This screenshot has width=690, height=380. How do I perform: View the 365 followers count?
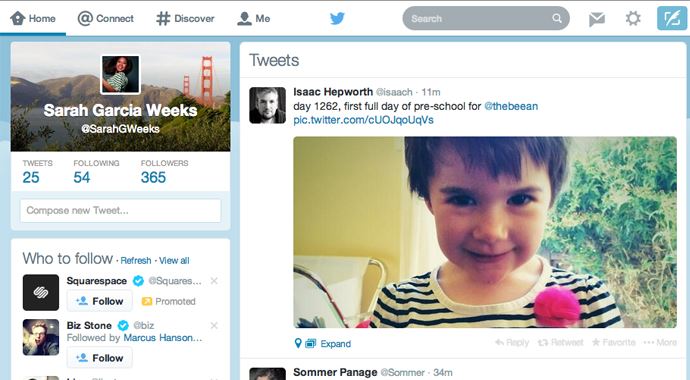(153, 178)
